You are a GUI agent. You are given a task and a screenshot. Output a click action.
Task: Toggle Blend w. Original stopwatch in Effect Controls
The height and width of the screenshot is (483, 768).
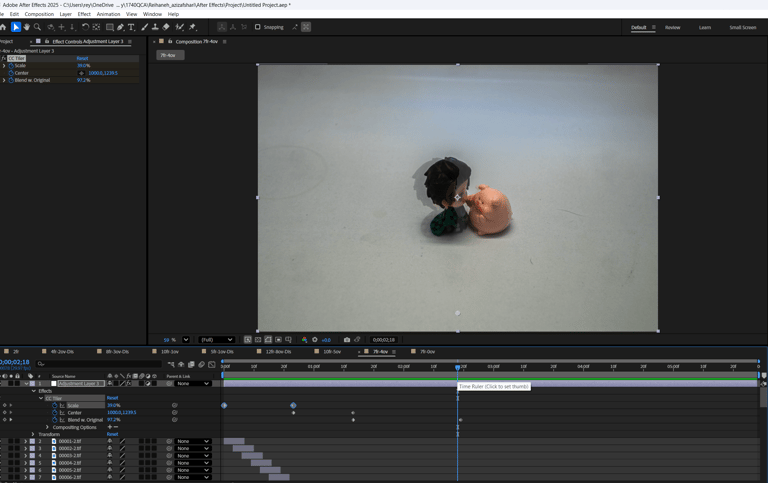[11, 80]
